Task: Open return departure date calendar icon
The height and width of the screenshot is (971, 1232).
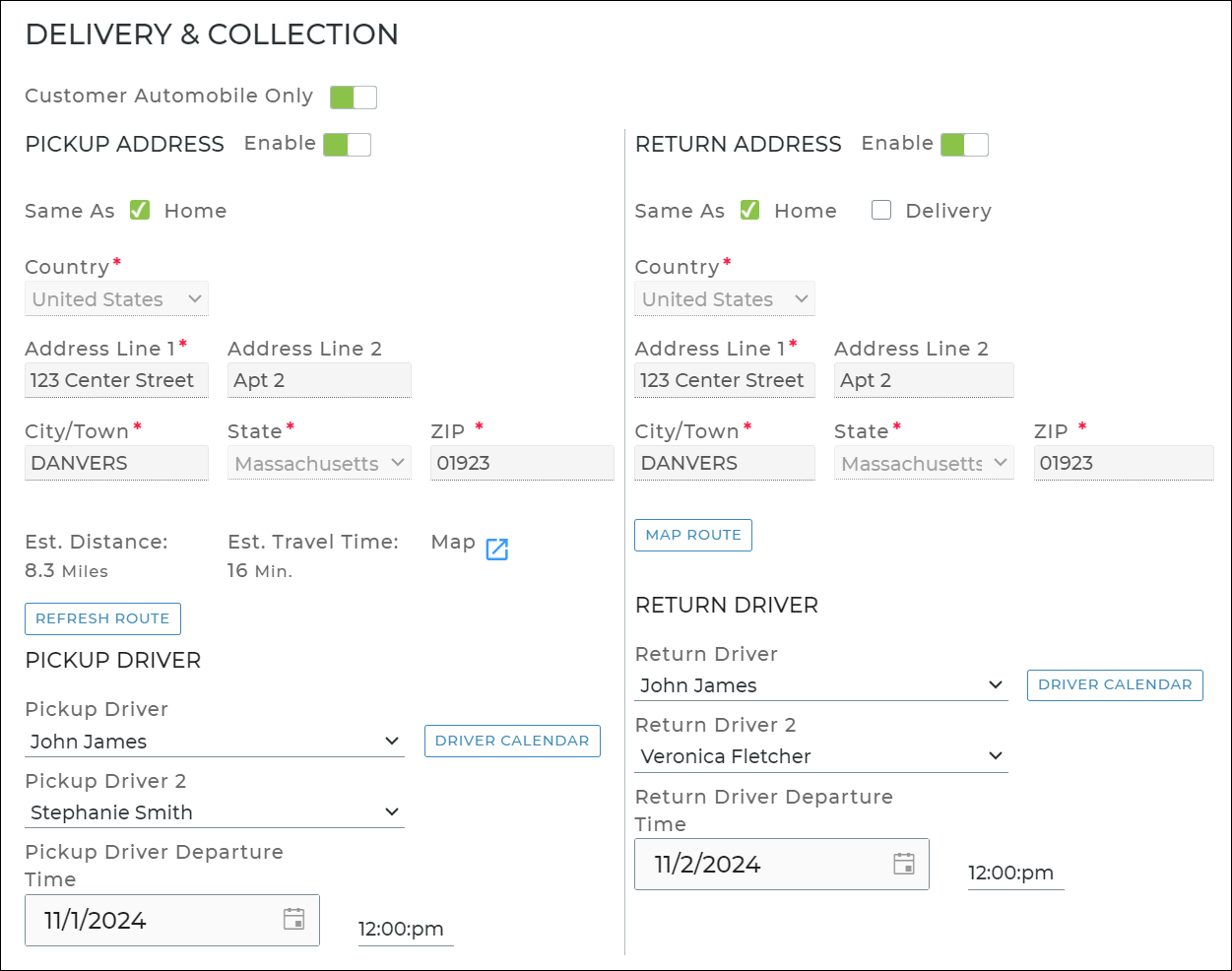Action: point(903,864)
